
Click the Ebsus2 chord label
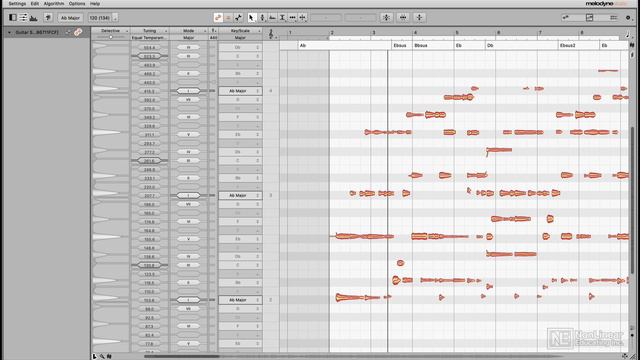pyautogui.click(x=568, y=46)
